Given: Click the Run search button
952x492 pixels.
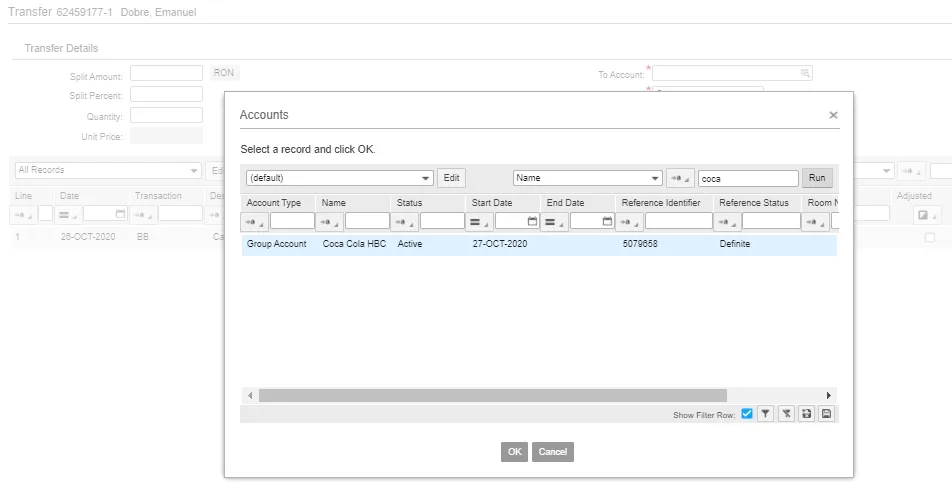Looking at the screenshot, I should [x=817, y=178].
